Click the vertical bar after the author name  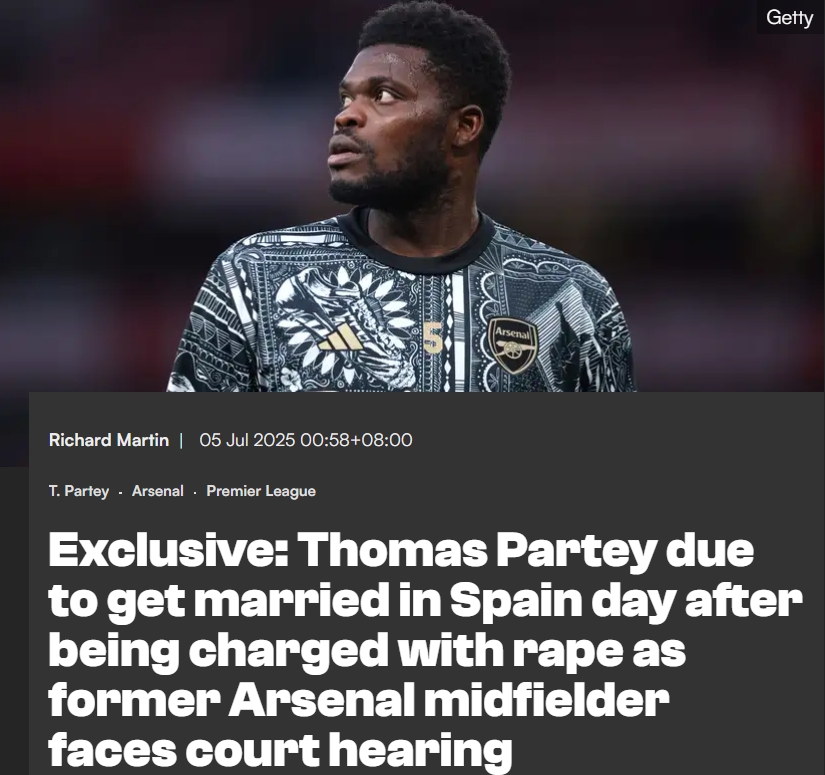181,440
